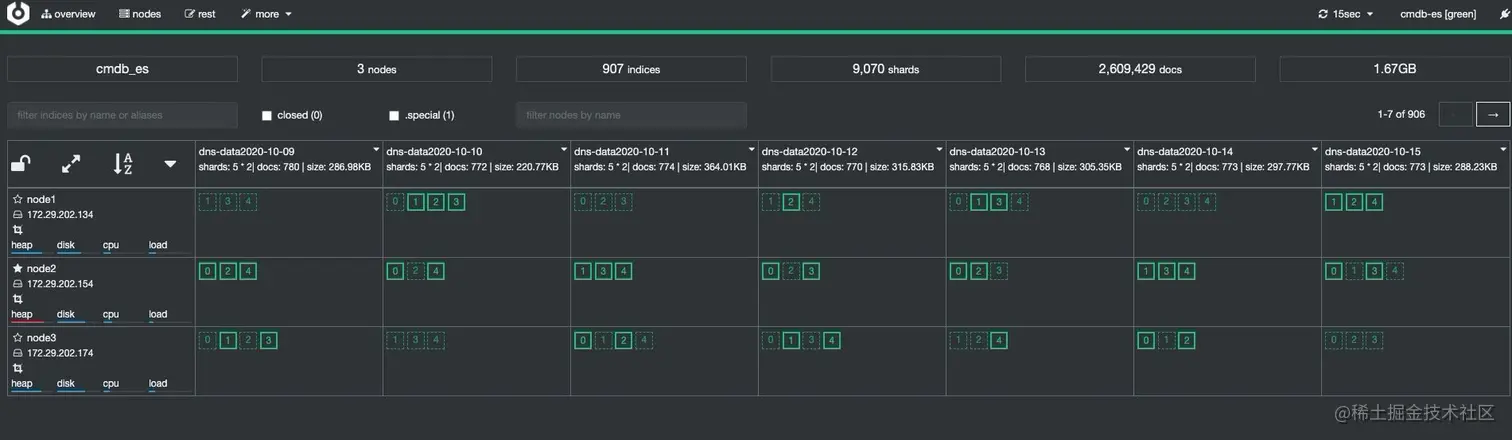
Task: Open the dns-data2020-10-11 index dropdown arrow
Action: tap(751, 151)
